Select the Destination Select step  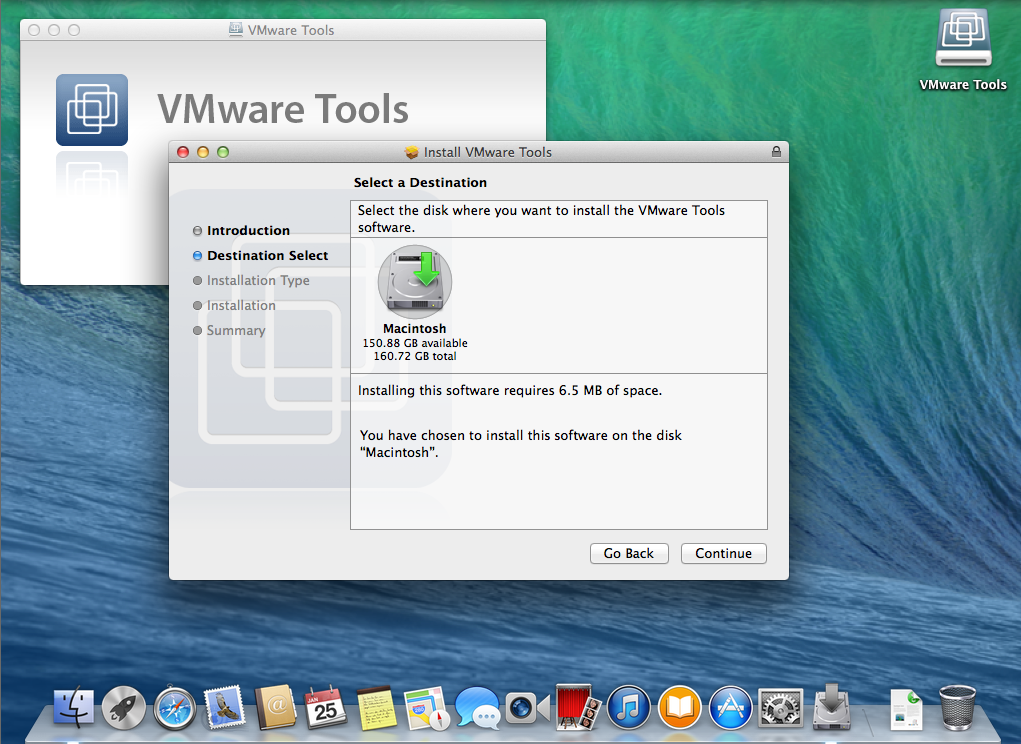267,255
